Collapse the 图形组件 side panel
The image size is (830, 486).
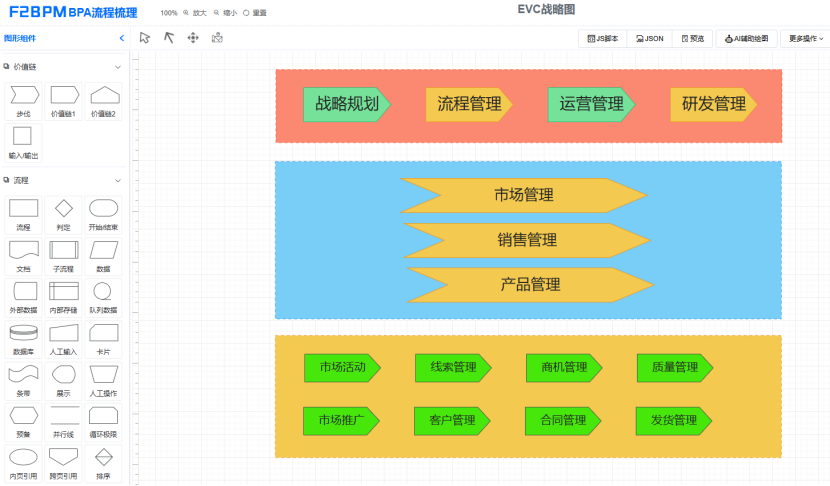click(122, 38)
